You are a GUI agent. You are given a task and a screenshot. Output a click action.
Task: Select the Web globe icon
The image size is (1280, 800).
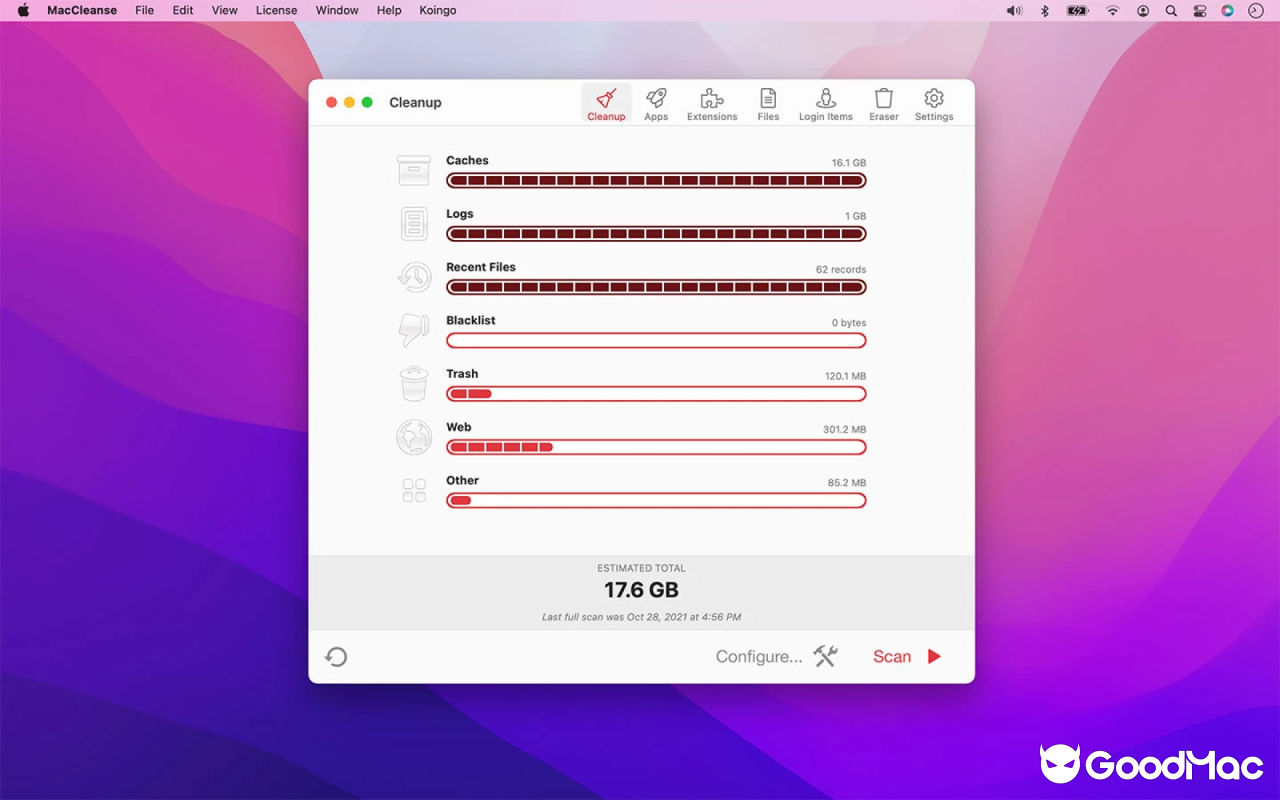coord(414,437)
